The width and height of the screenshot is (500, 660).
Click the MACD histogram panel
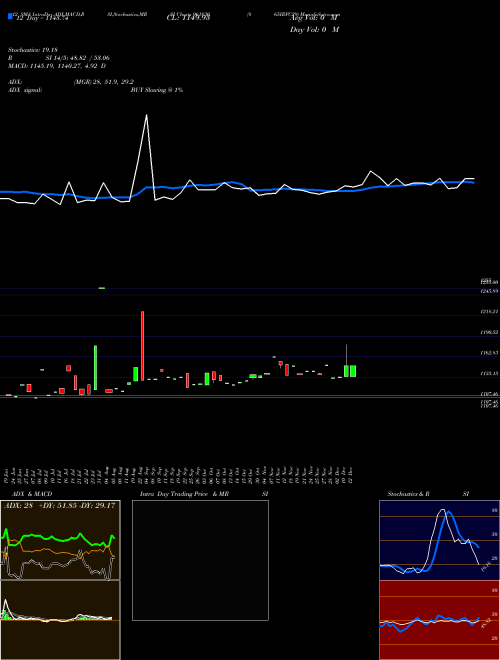(60, 620)
